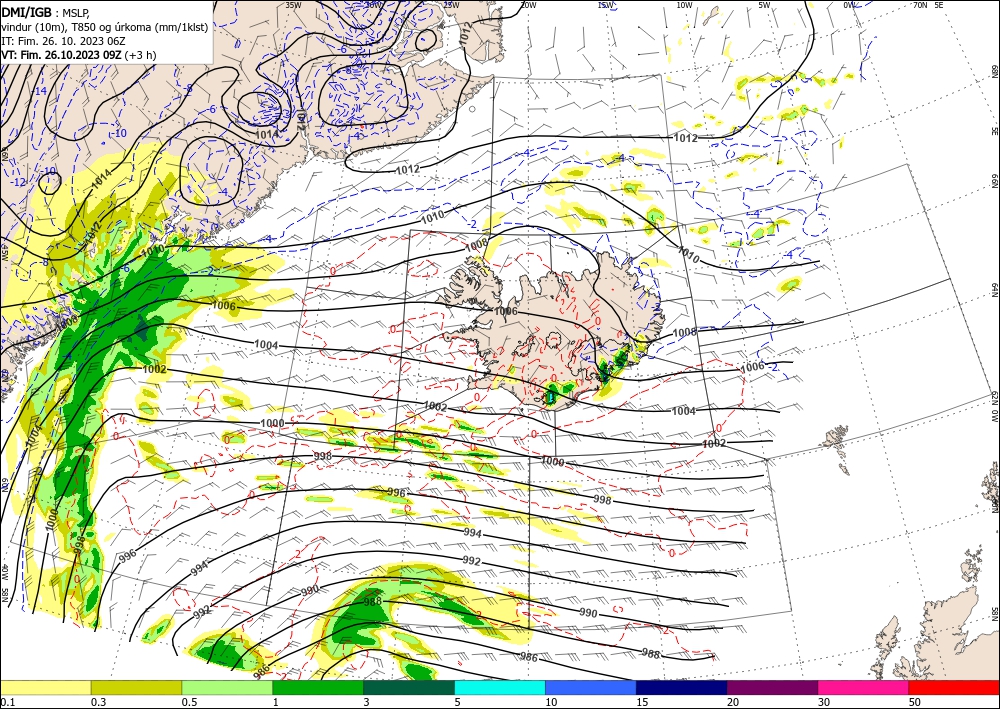Click the '5W' longitude label at the top
Screen dimensions: 1000x709
click(x=764, y=5)
